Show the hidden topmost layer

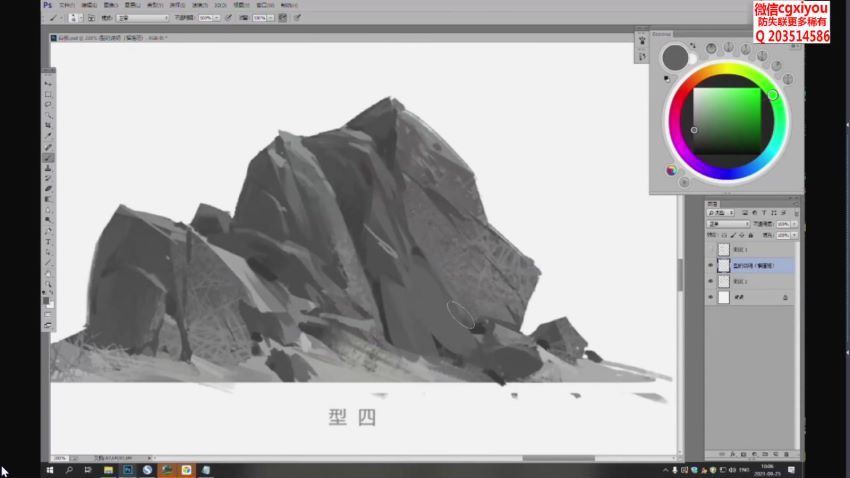click(711, 249)
